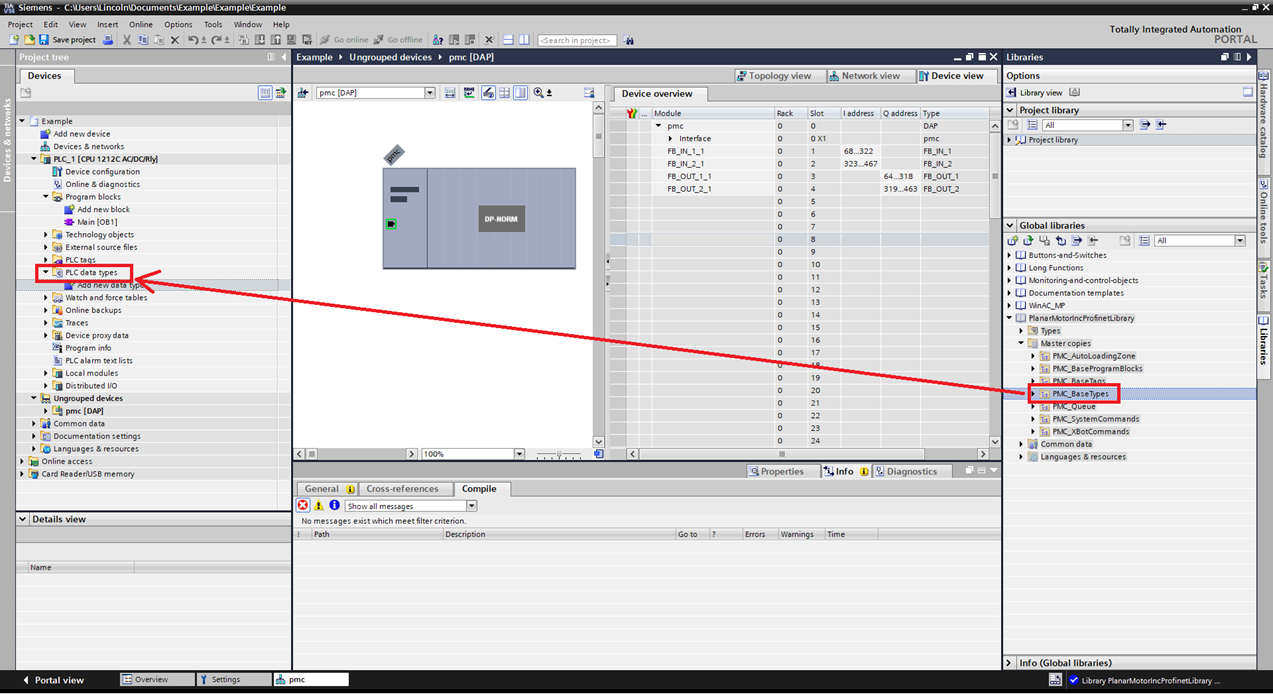Click the pmc editor button in the taskbar
The height and width of the screenshot is (694, 1273).
click(310, 677)
